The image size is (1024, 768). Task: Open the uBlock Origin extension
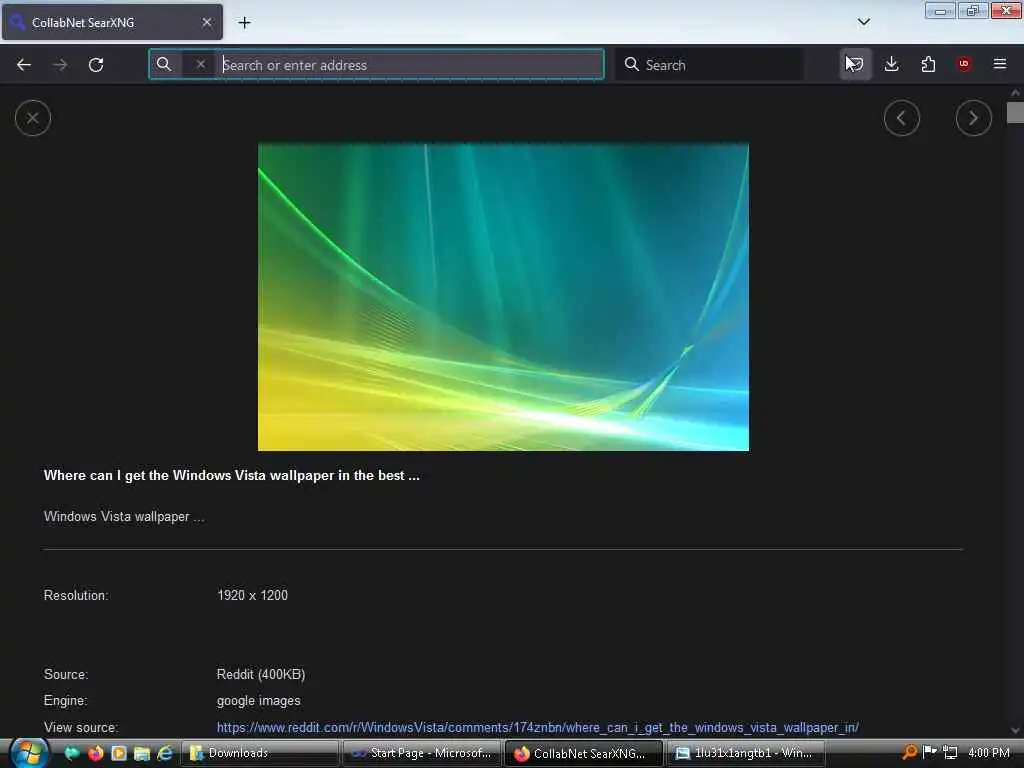pyautogui.click(x=963, y=64)
